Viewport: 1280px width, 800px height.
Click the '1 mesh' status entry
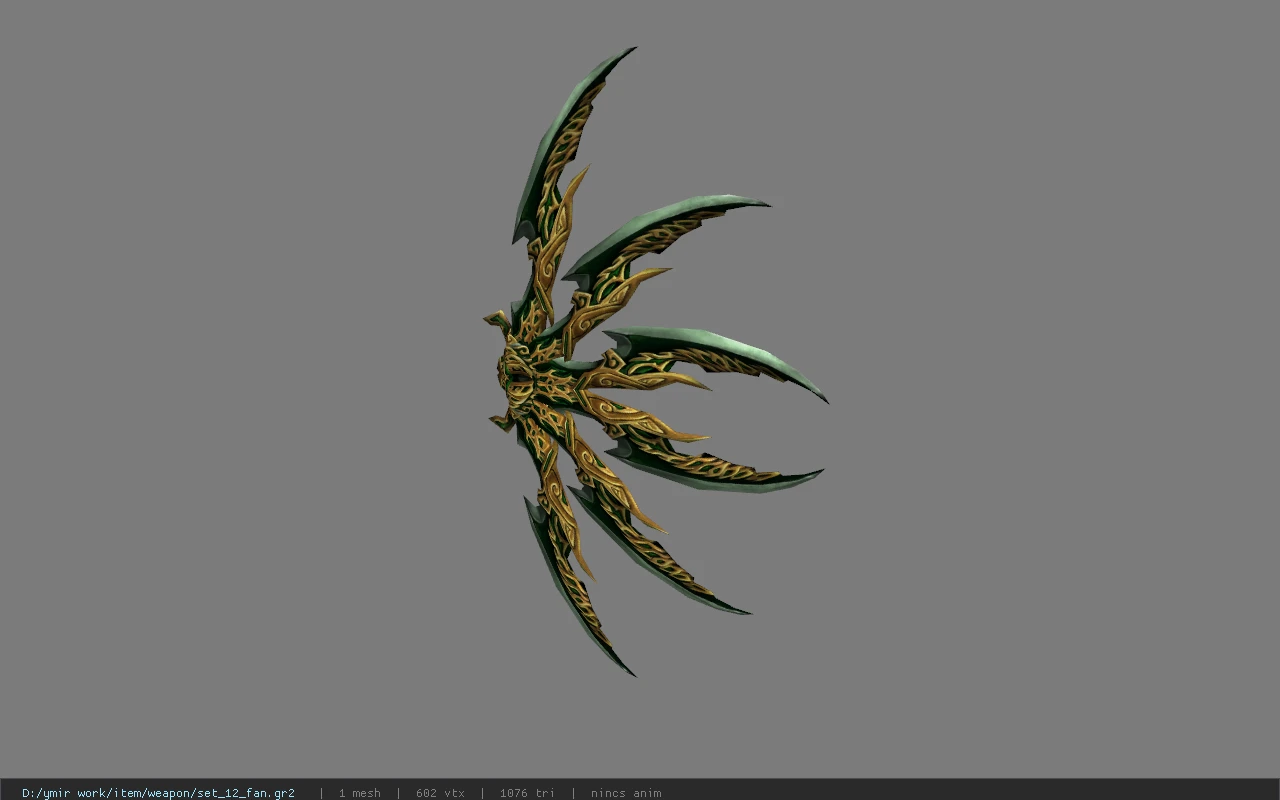(359, 793)
